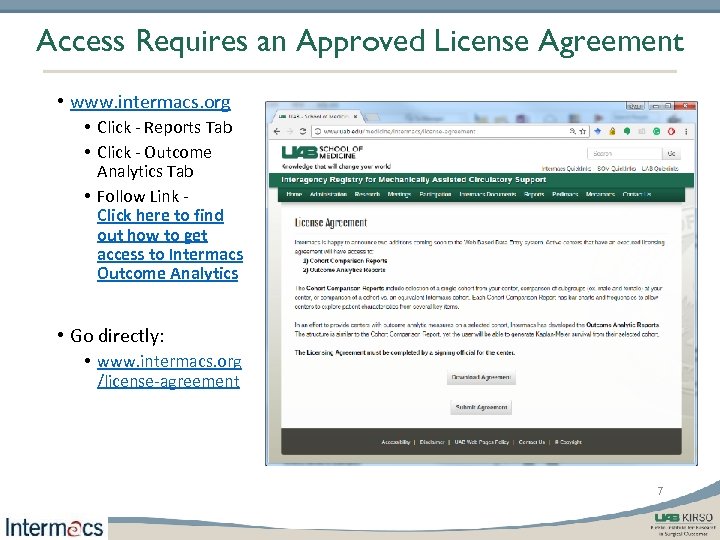Click the 'Outcome Analytics Reports' list item
The image size is (720, 540).
344,270
